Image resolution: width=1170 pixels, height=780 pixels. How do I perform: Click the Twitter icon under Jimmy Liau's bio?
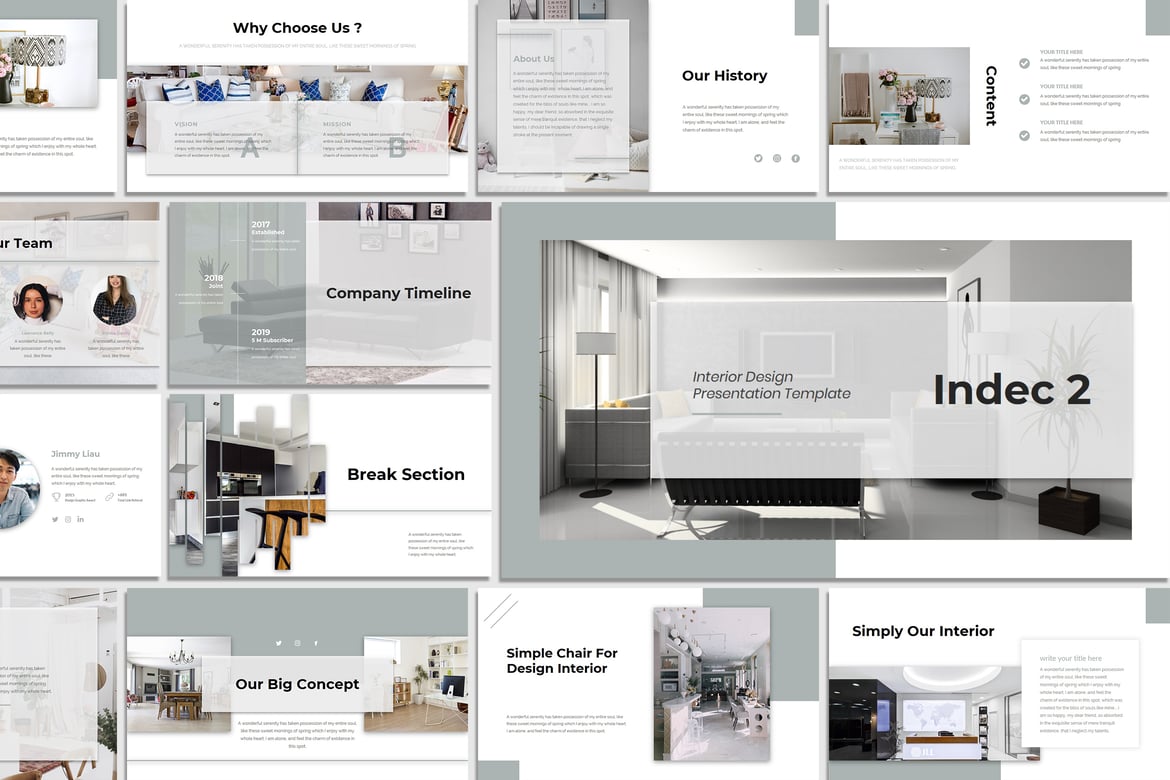(x=54, y=520)
